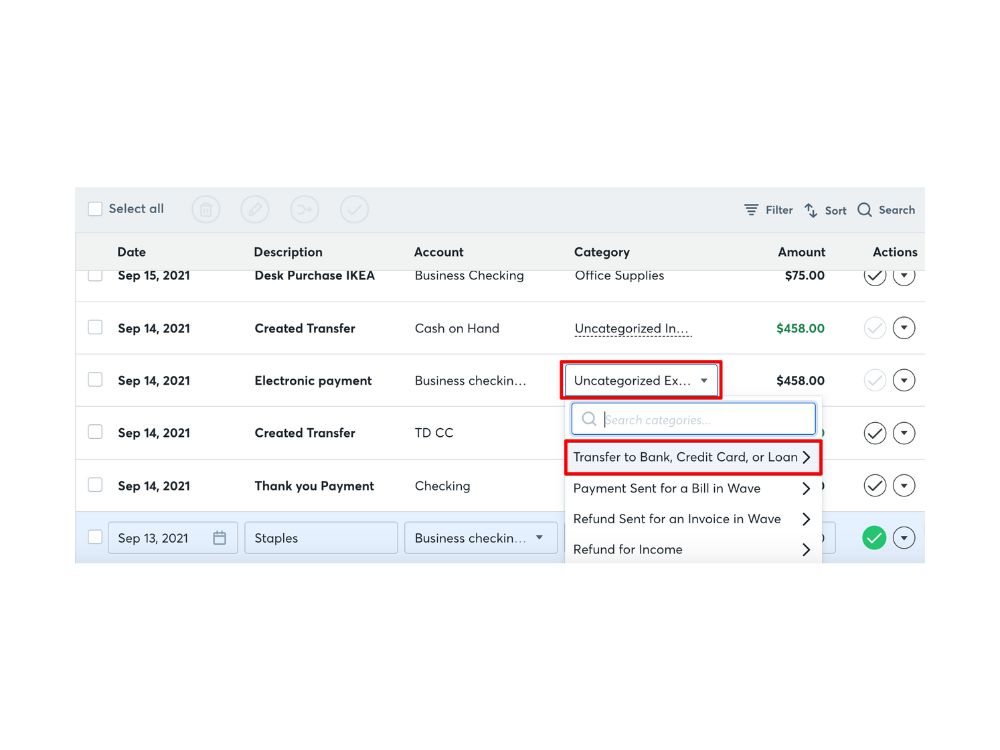Open the Filter options
The height and width of the screenshot is (750, 1000).
click(x=768, y=210)
